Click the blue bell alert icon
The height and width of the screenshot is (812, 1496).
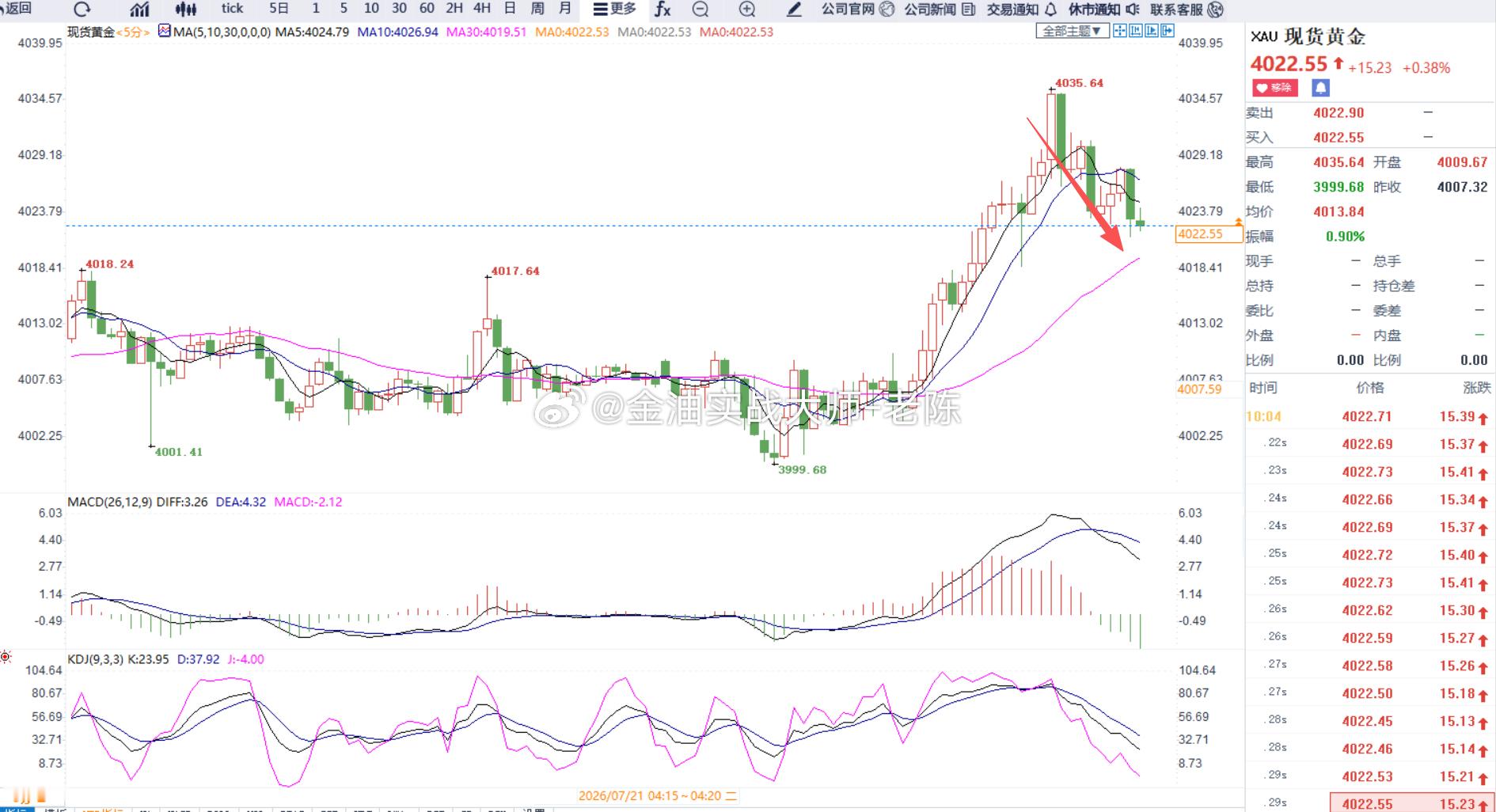pos(1320,88)
